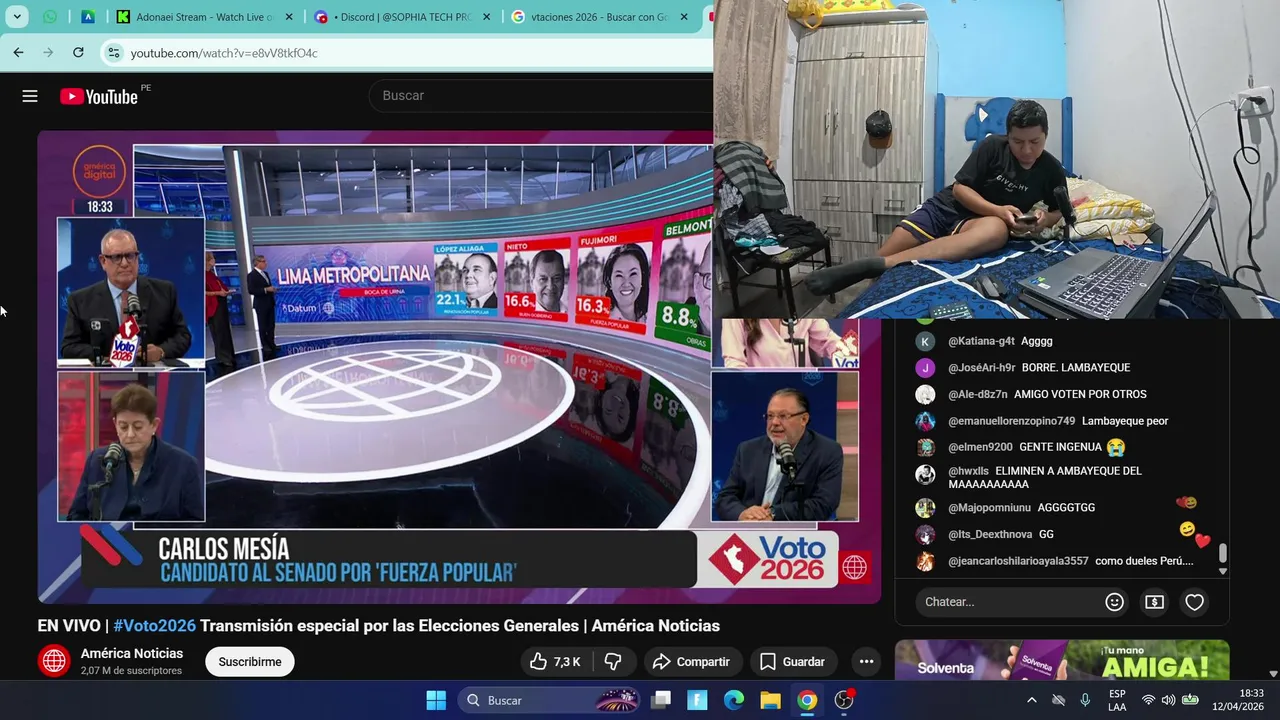View site information icon in address bar
Viewport: 1280px width, 720px height.
[114, 52]
